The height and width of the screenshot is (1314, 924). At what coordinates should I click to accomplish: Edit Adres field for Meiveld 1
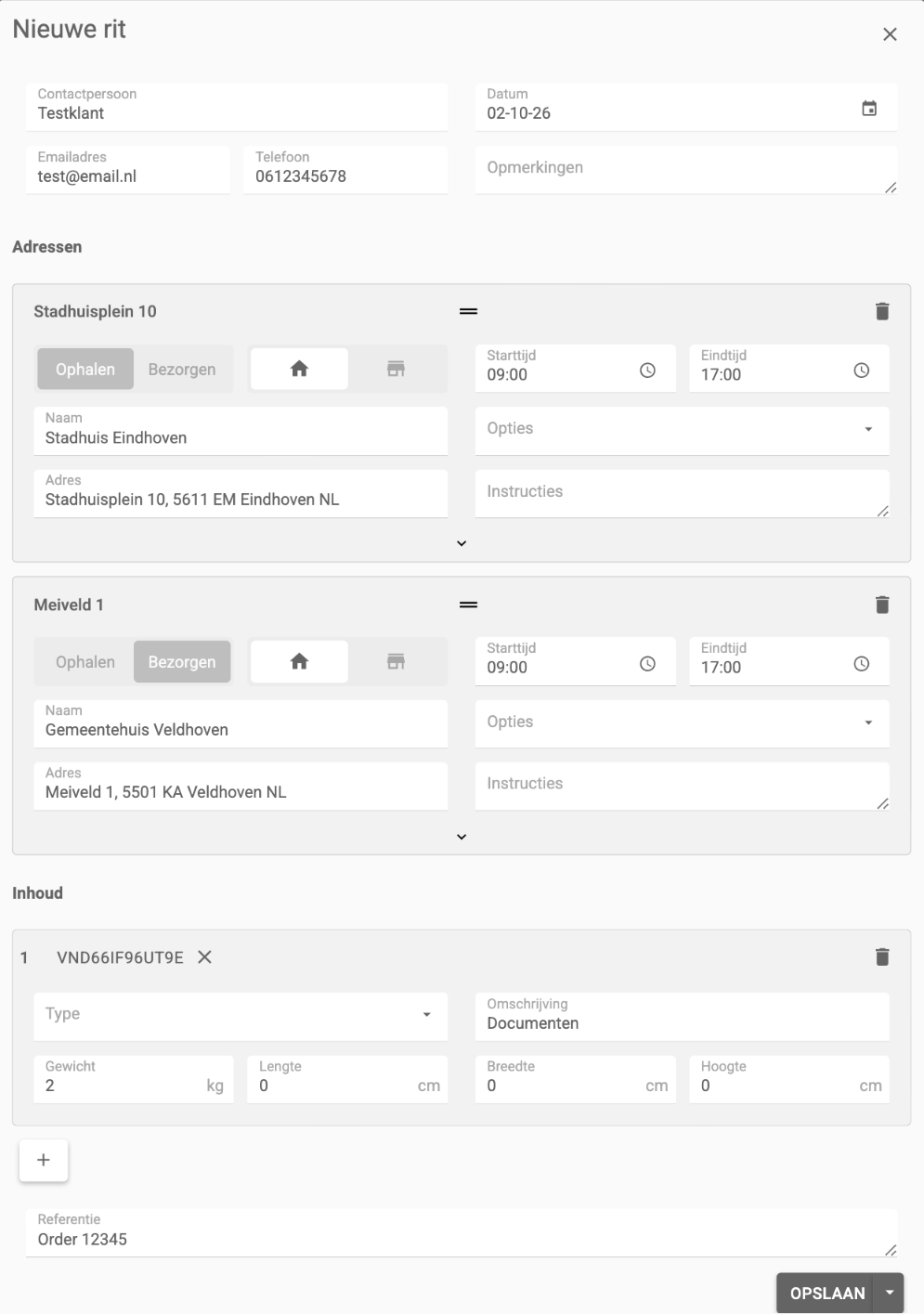[241, 786]
